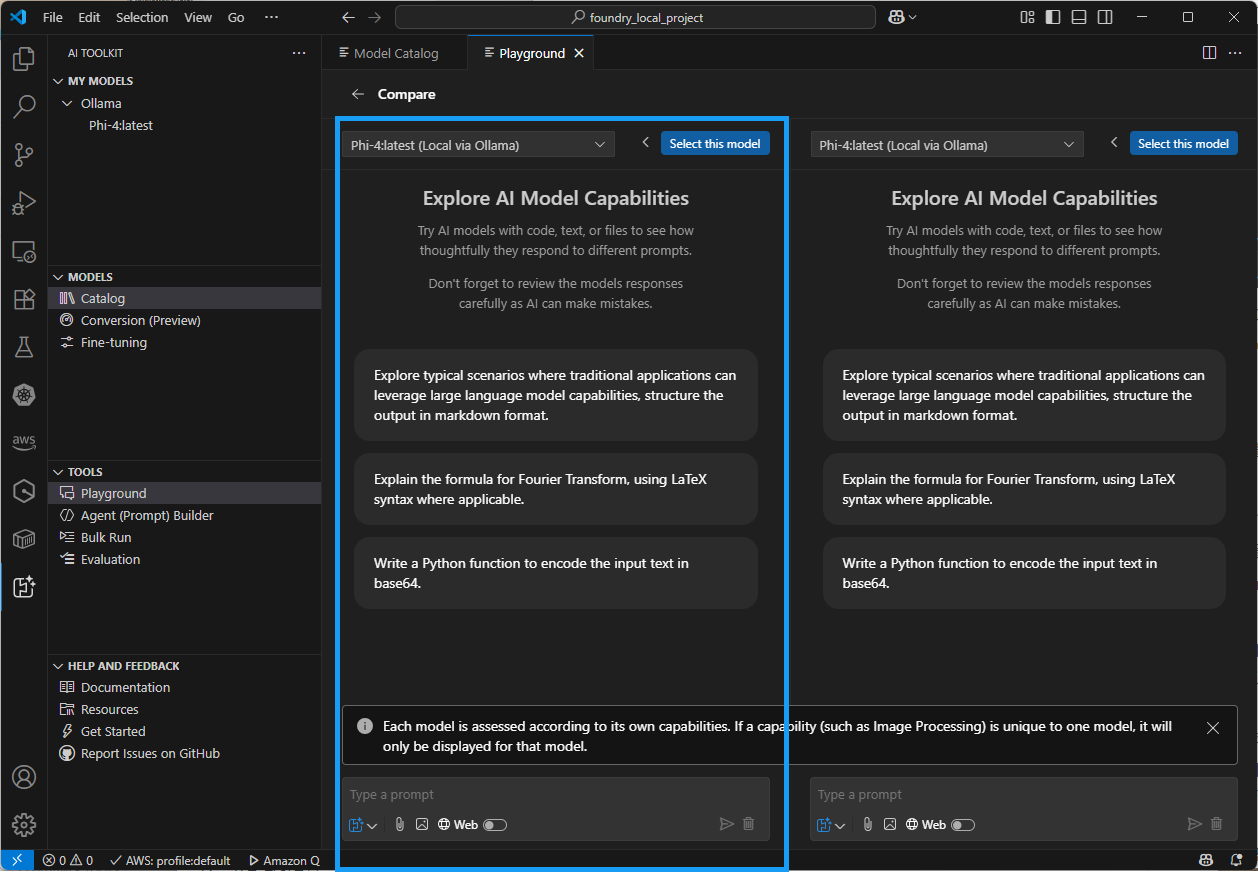Open the left pane model dropdown

(479, 145)
